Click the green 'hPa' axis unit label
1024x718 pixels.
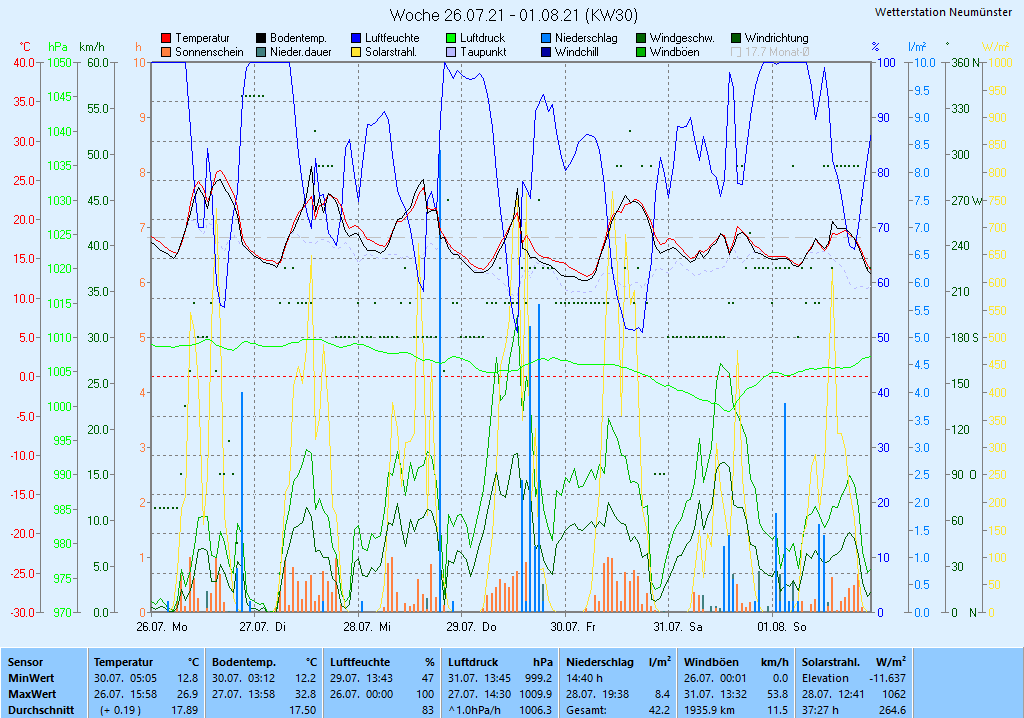tap(58, 47)
